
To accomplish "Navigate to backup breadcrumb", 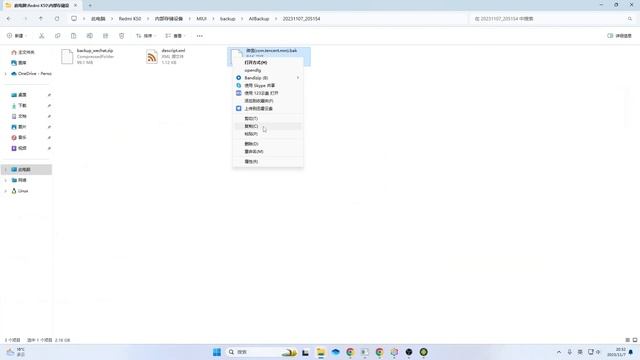I will [228, 19].
